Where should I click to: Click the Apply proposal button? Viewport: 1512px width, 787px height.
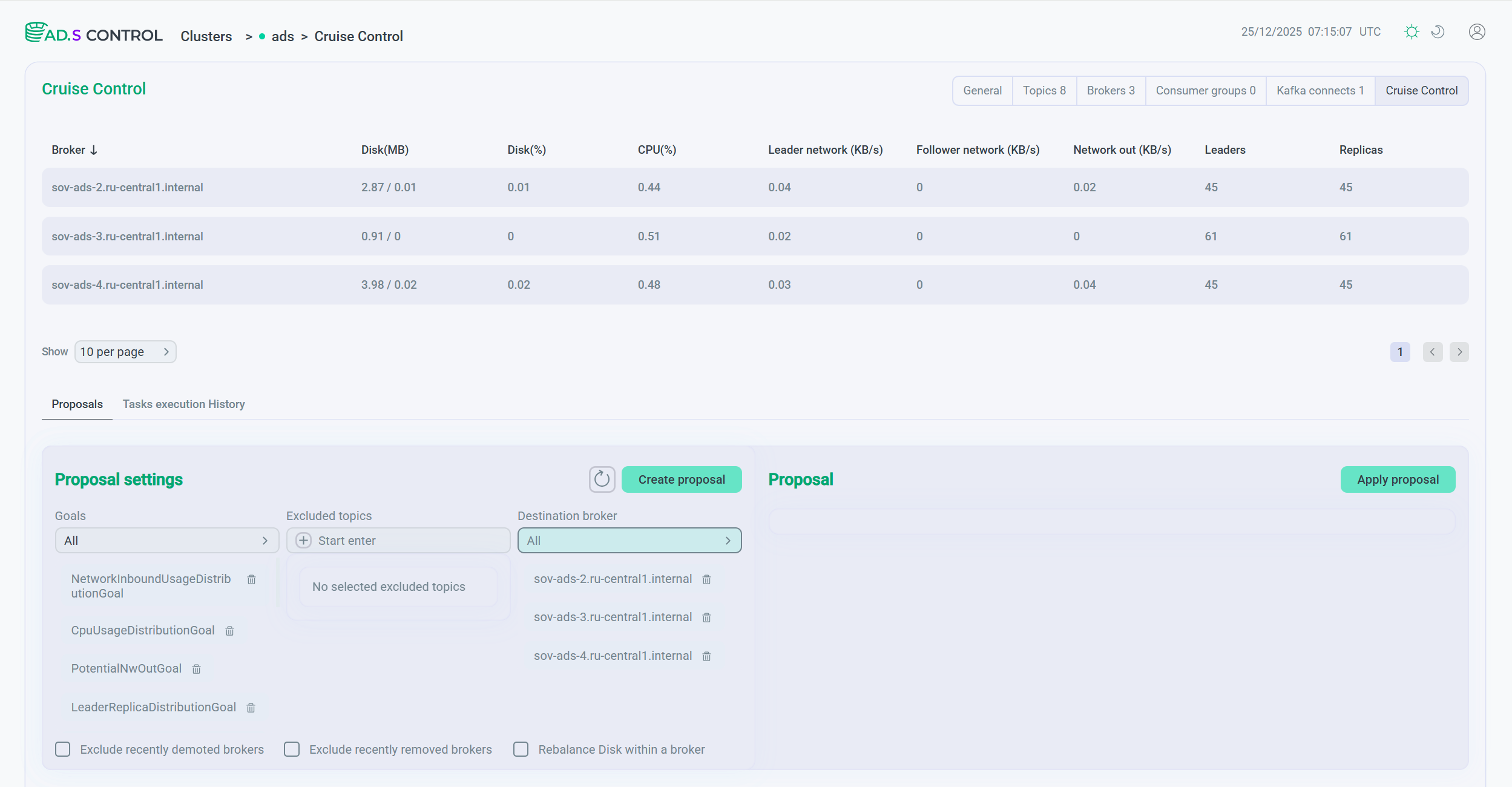click(1397, 479)
